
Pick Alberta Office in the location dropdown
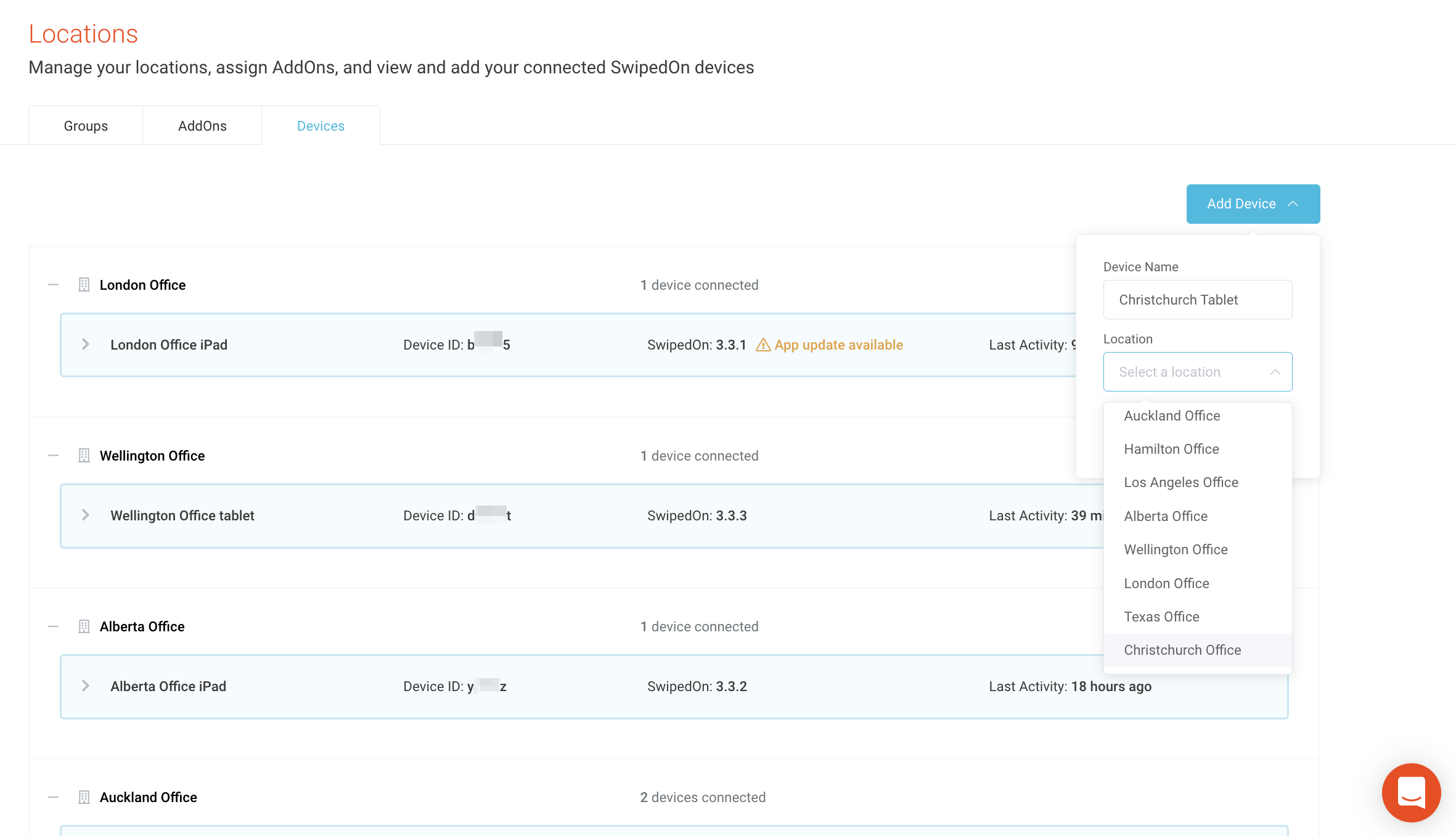click(1198, 516)
